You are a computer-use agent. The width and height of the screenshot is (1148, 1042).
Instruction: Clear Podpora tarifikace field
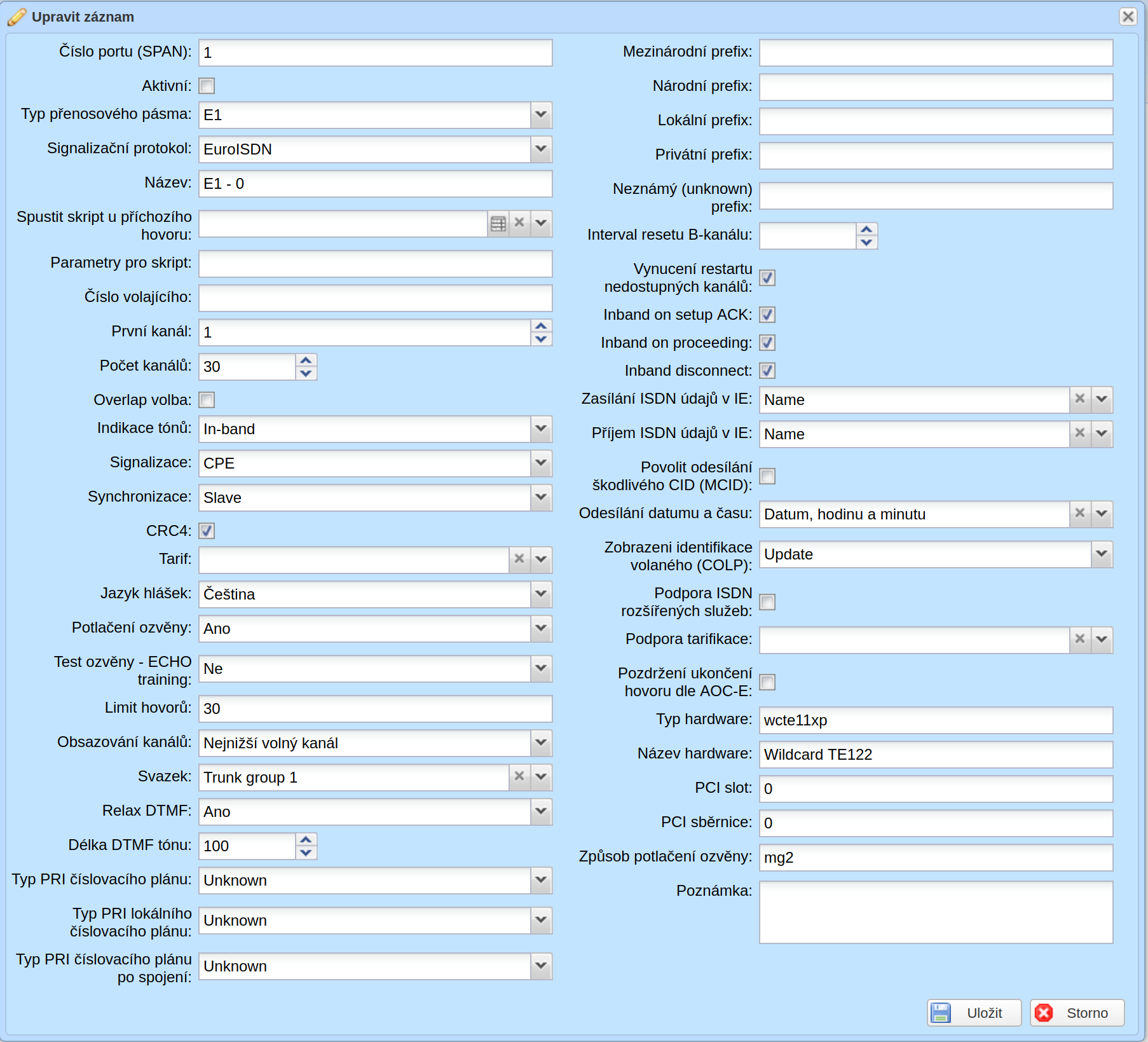pyautogui.click(x=1080, y=640)
